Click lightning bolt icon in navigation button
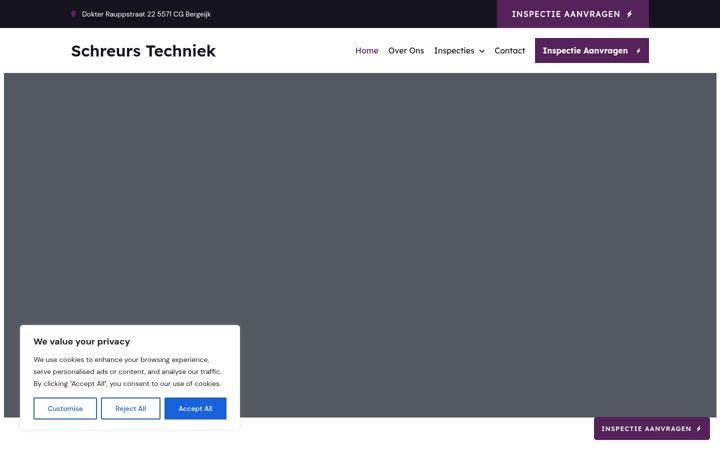The height and width of the screenshot is (450, 720). pos(638,51)
